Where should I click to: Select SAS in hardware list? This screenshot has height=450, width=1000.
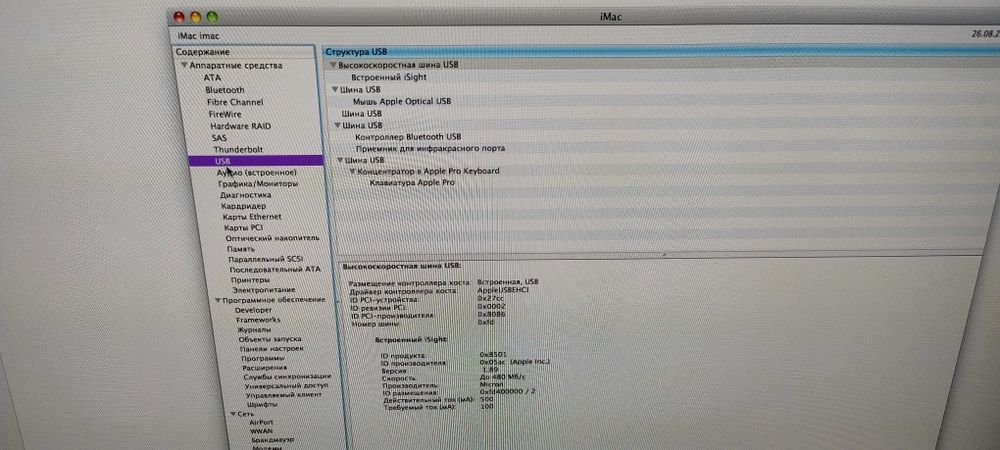219,138
